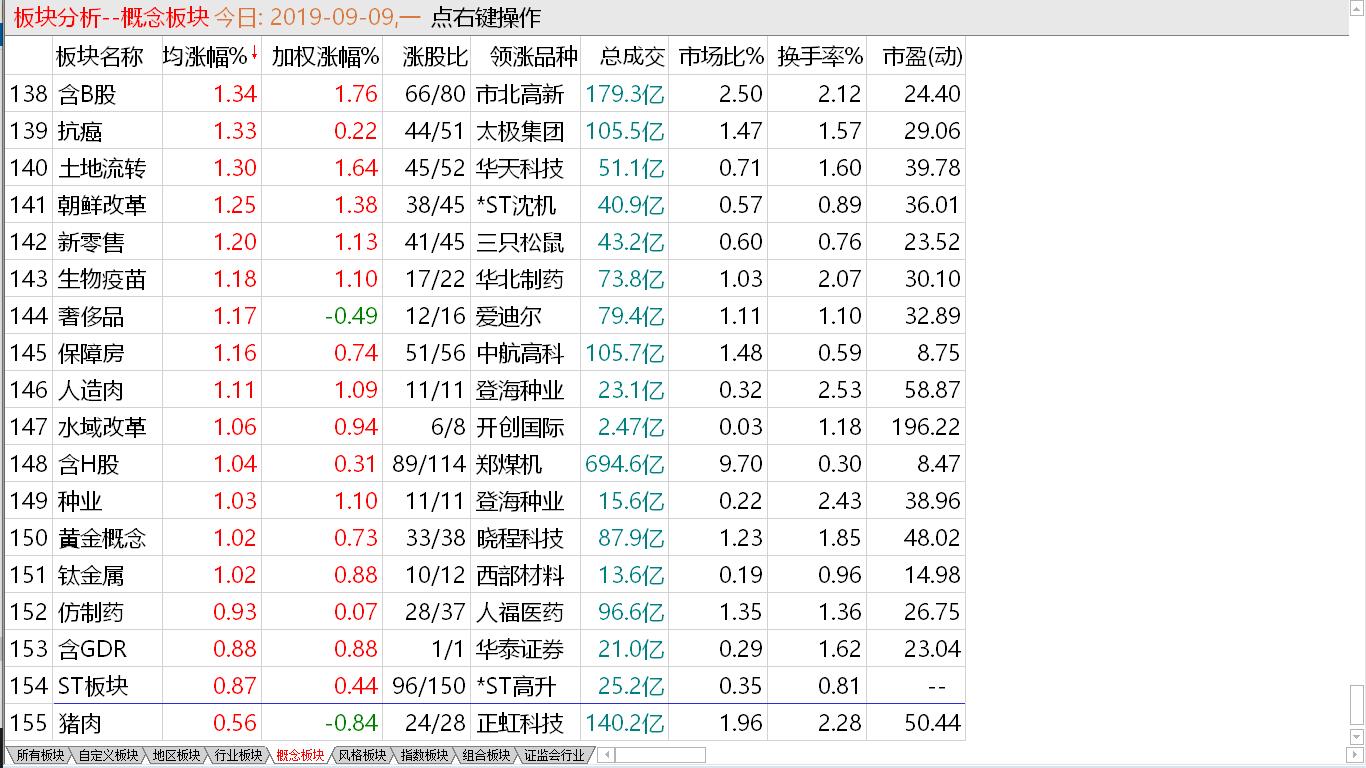
Task: Click the vertical scrollbar thumb
Action: (1357, 705)
